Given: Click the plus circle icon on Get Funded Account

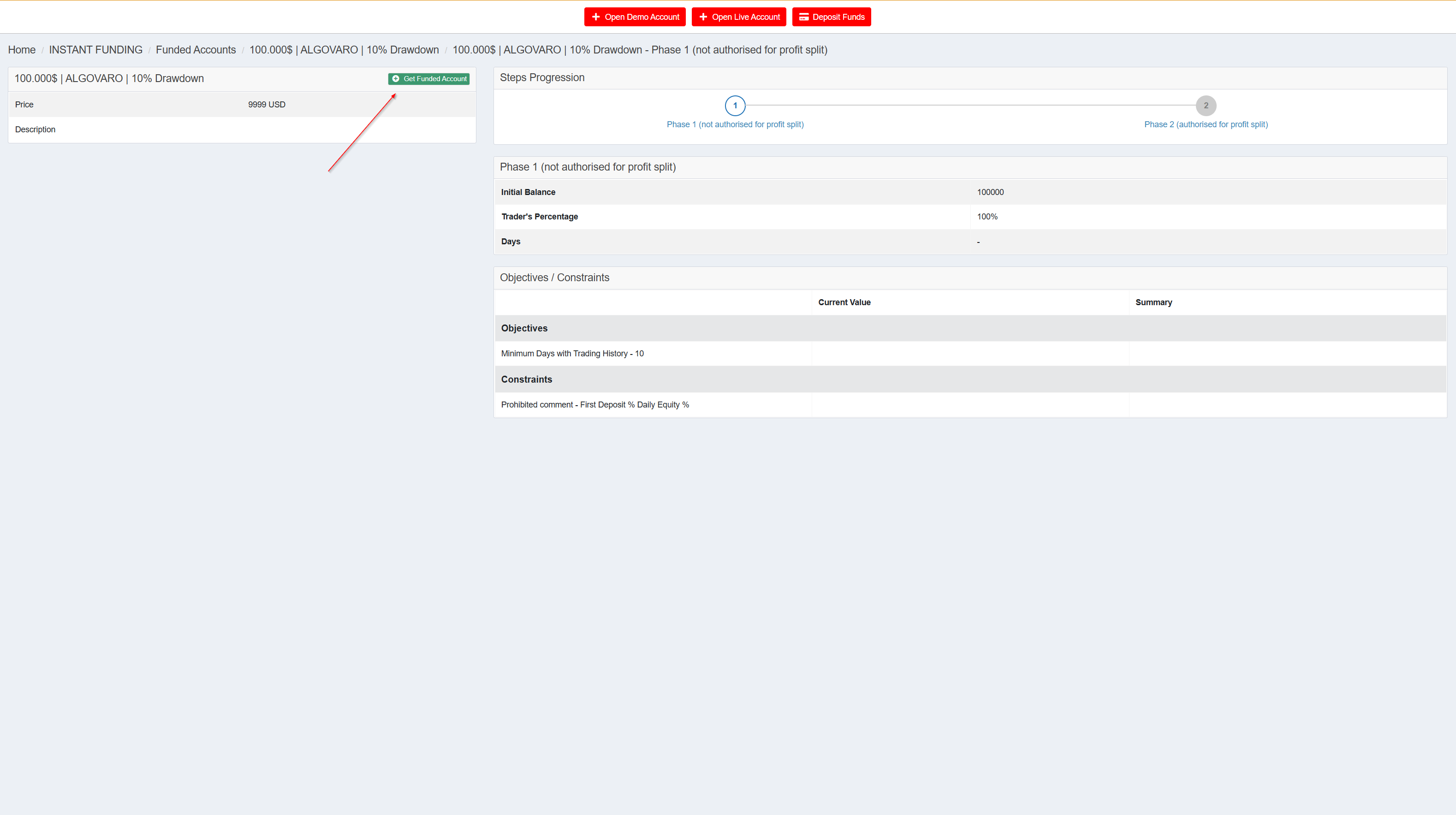Looking at the screenshot, I should point(396,78).
